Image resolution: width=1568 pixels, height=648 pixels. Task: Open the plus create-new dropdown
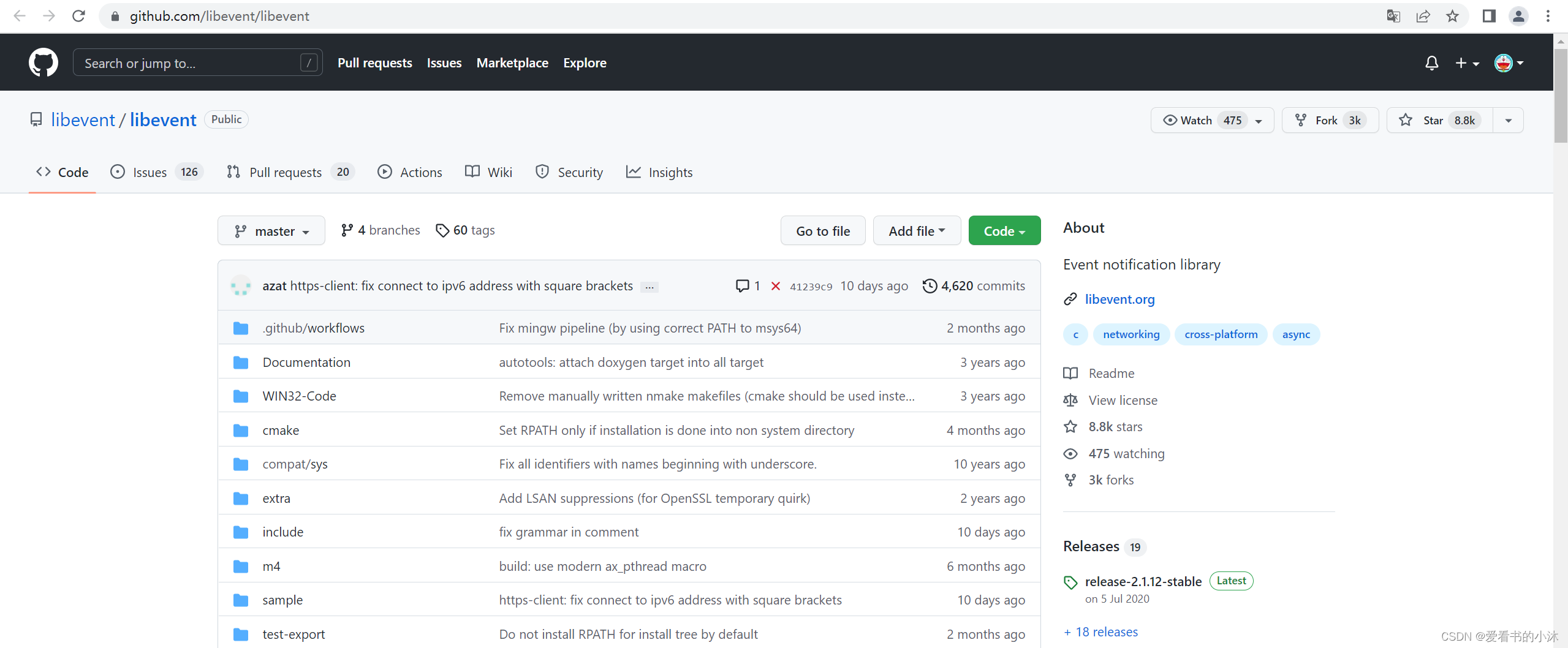(1467, 63)
